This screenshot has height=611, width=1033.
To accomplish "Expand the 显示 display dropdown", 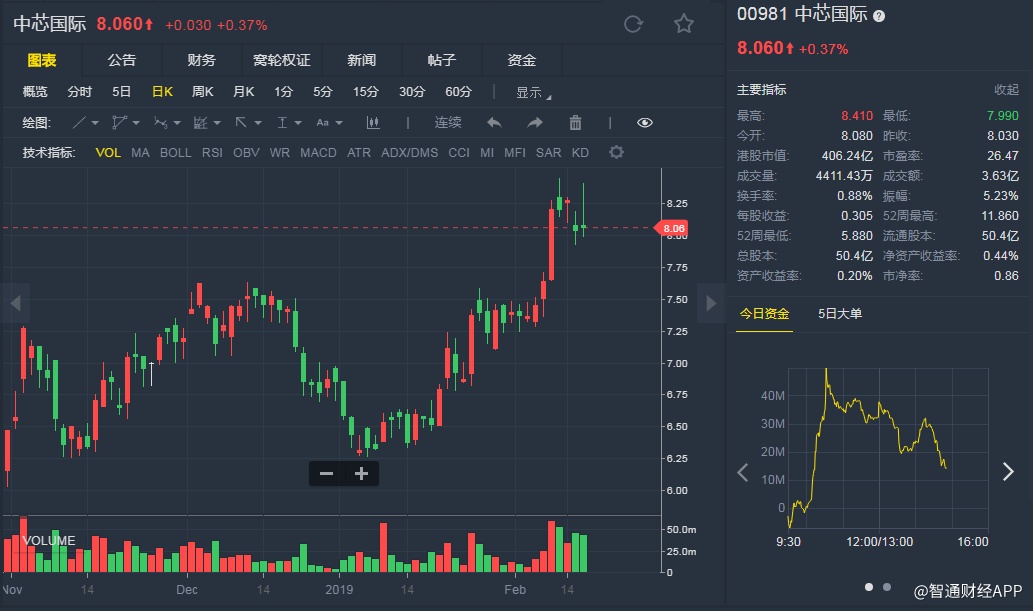I will coord(533,93).
